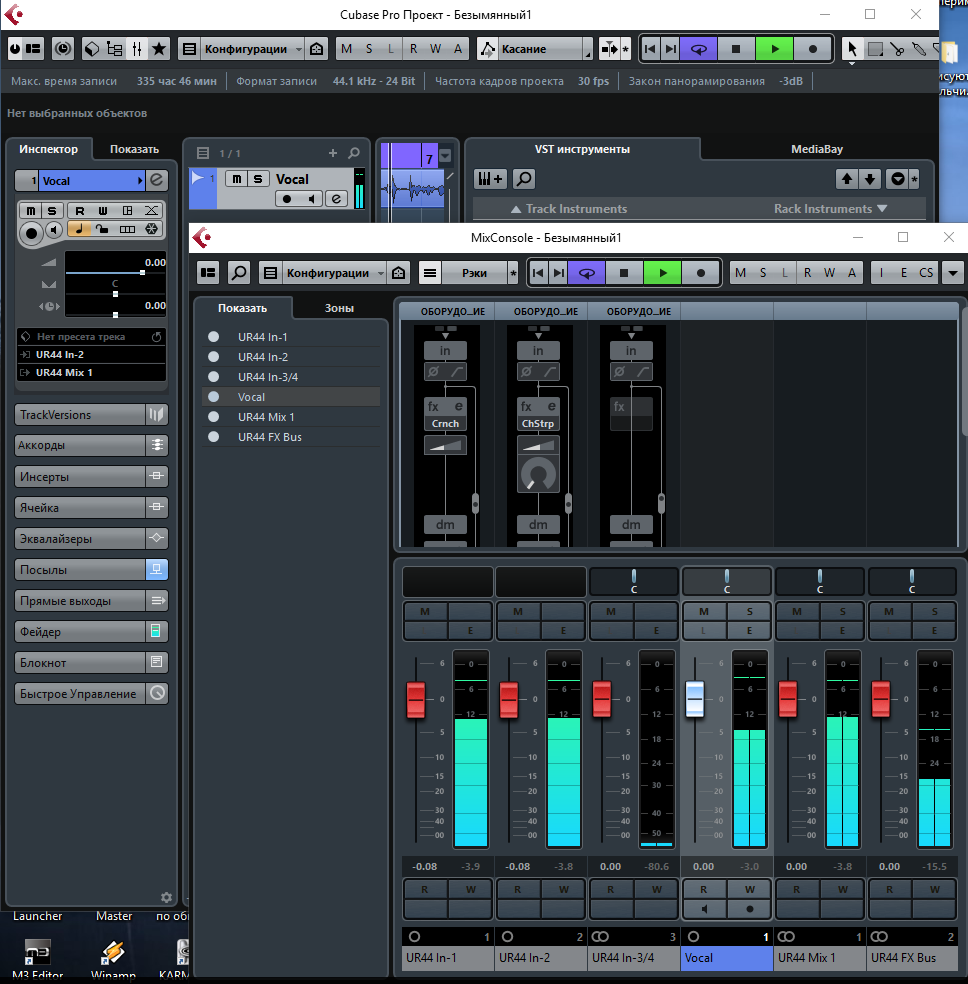Click the Crnch effect on first hardware channel
968x984 pixels.
point(445,424)
